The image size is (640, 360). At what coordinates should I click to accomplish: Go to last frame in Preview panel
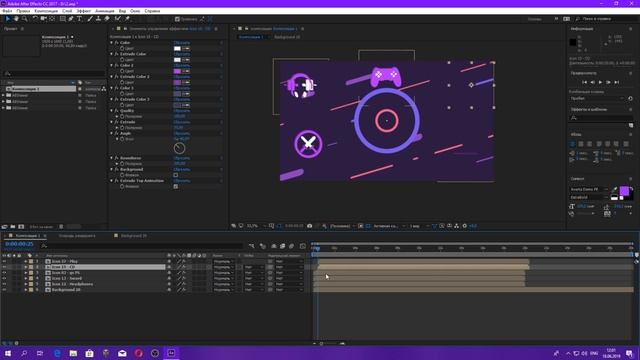click(x=616, y=82)
